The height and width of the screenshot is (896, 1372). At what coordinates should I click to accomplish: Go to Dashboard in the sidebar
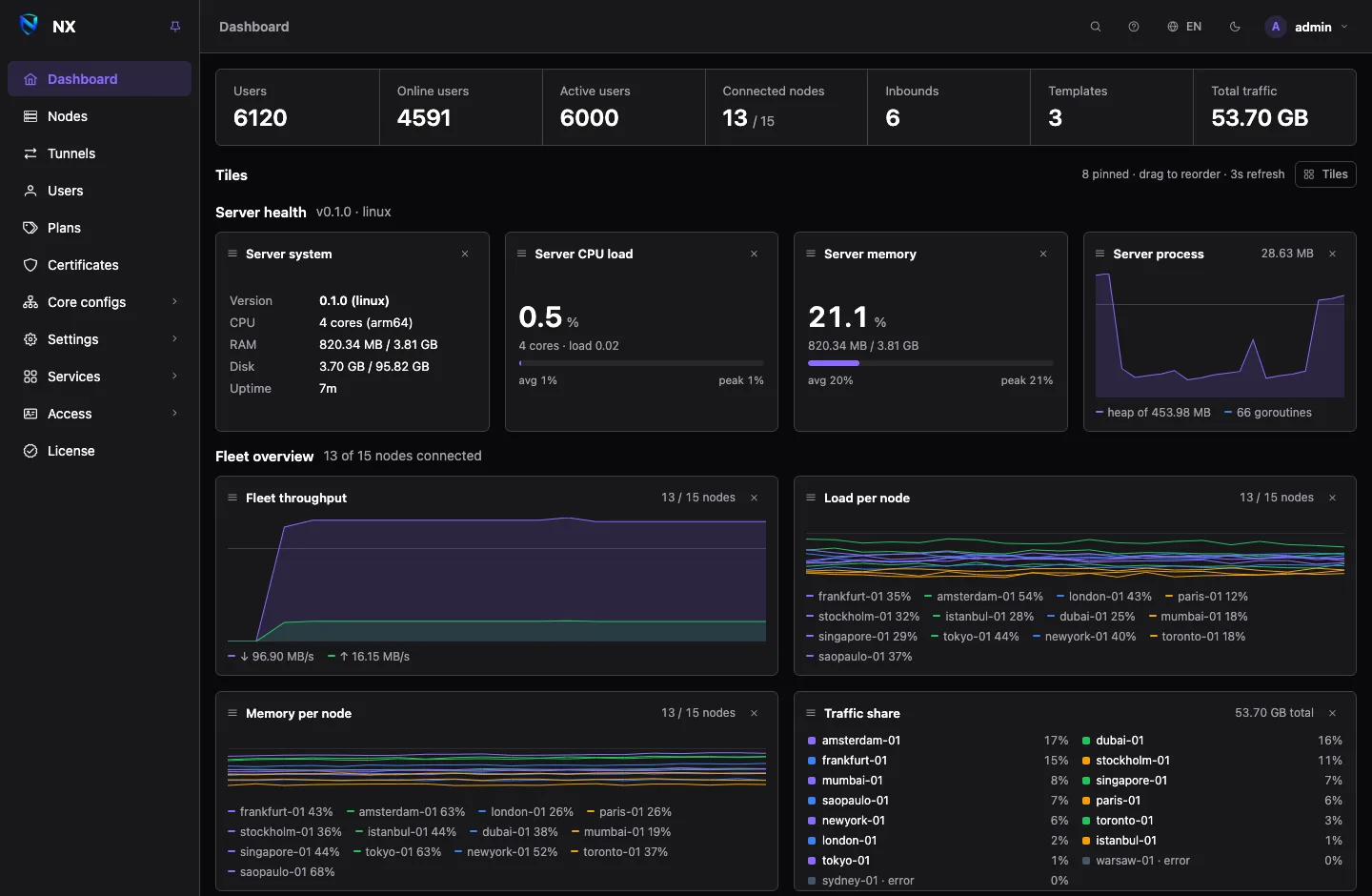point(99,79)
